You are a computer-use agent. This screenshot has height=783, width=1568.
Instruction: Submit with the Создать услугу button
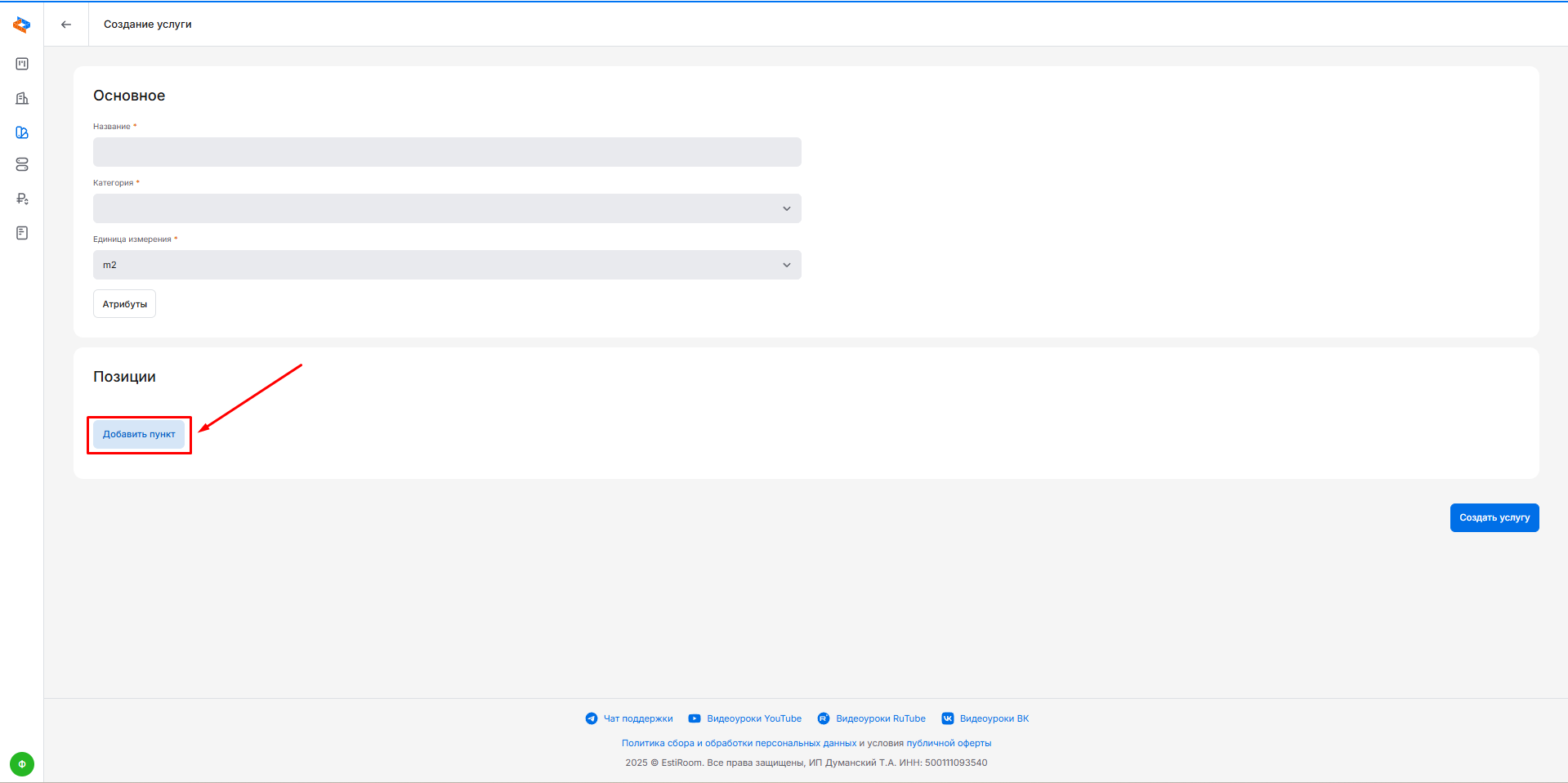tap(1494, 517)
